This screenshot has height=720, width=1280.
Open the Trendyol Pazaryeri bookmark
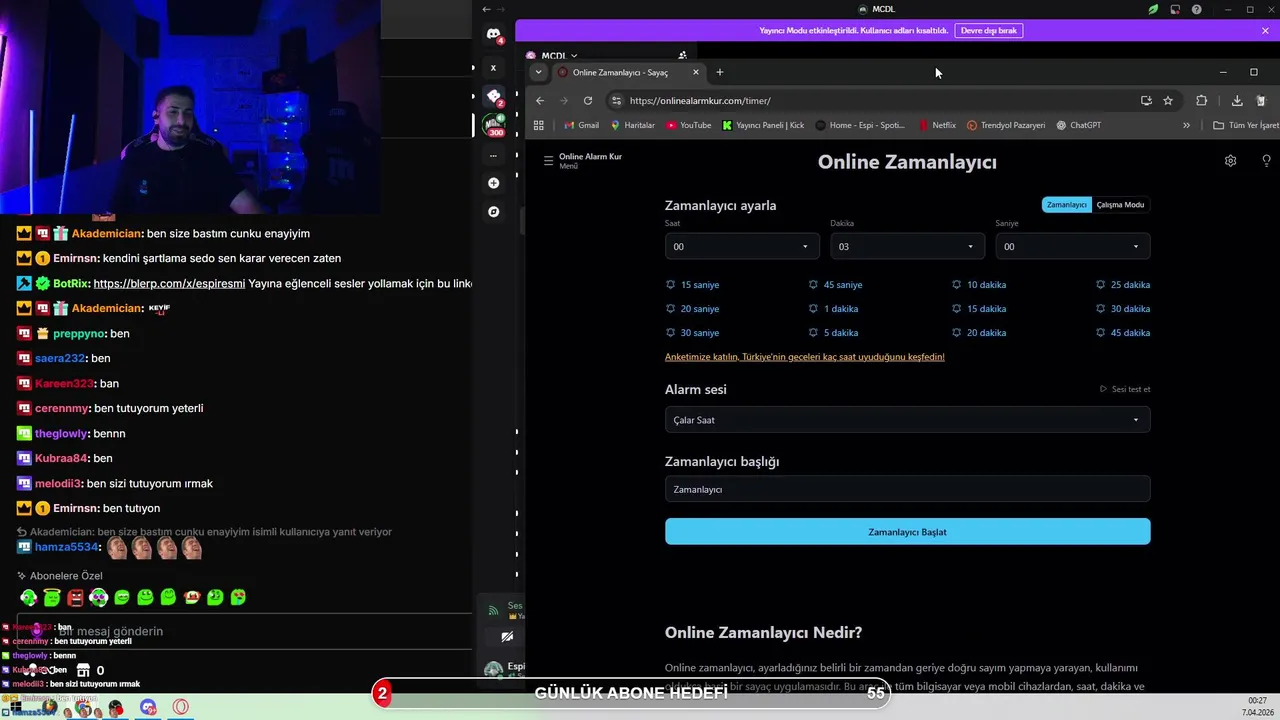[1006, 125]
